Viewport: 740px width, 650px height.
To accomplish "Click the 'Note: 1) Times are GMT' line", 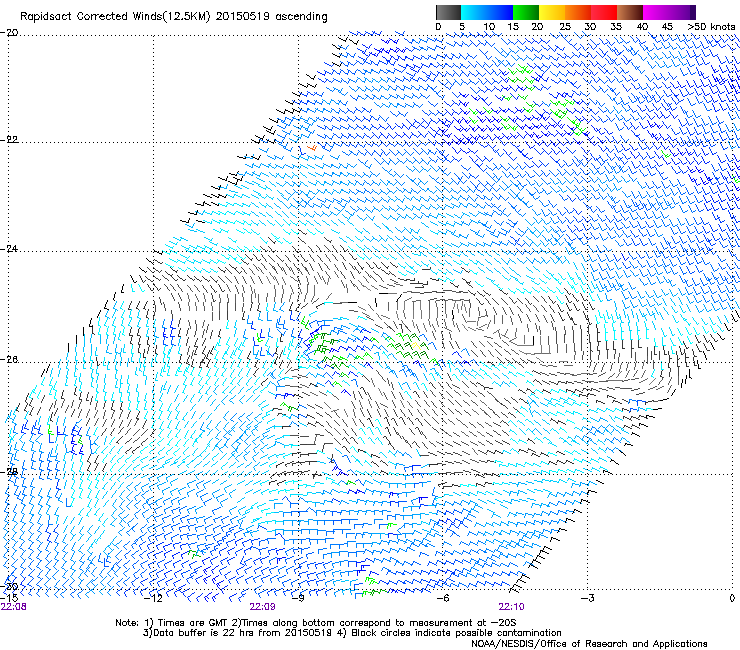I will (316, 623).
